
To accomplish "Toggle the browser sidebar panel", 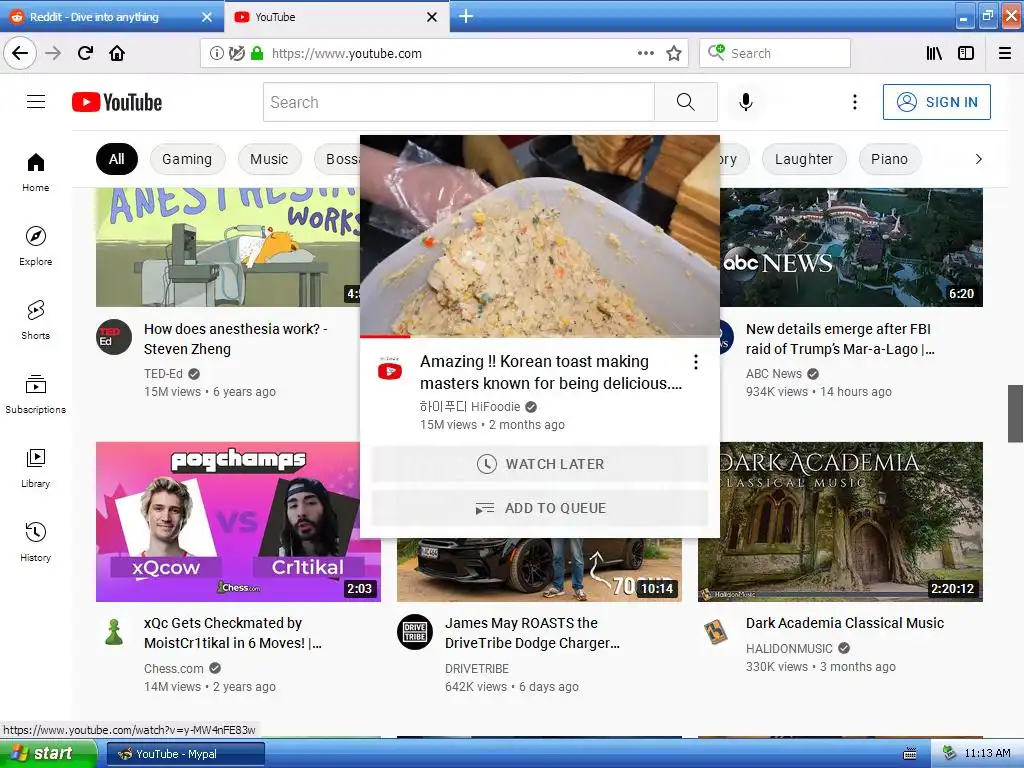I will pyautogui.click(x=966, y=54).
